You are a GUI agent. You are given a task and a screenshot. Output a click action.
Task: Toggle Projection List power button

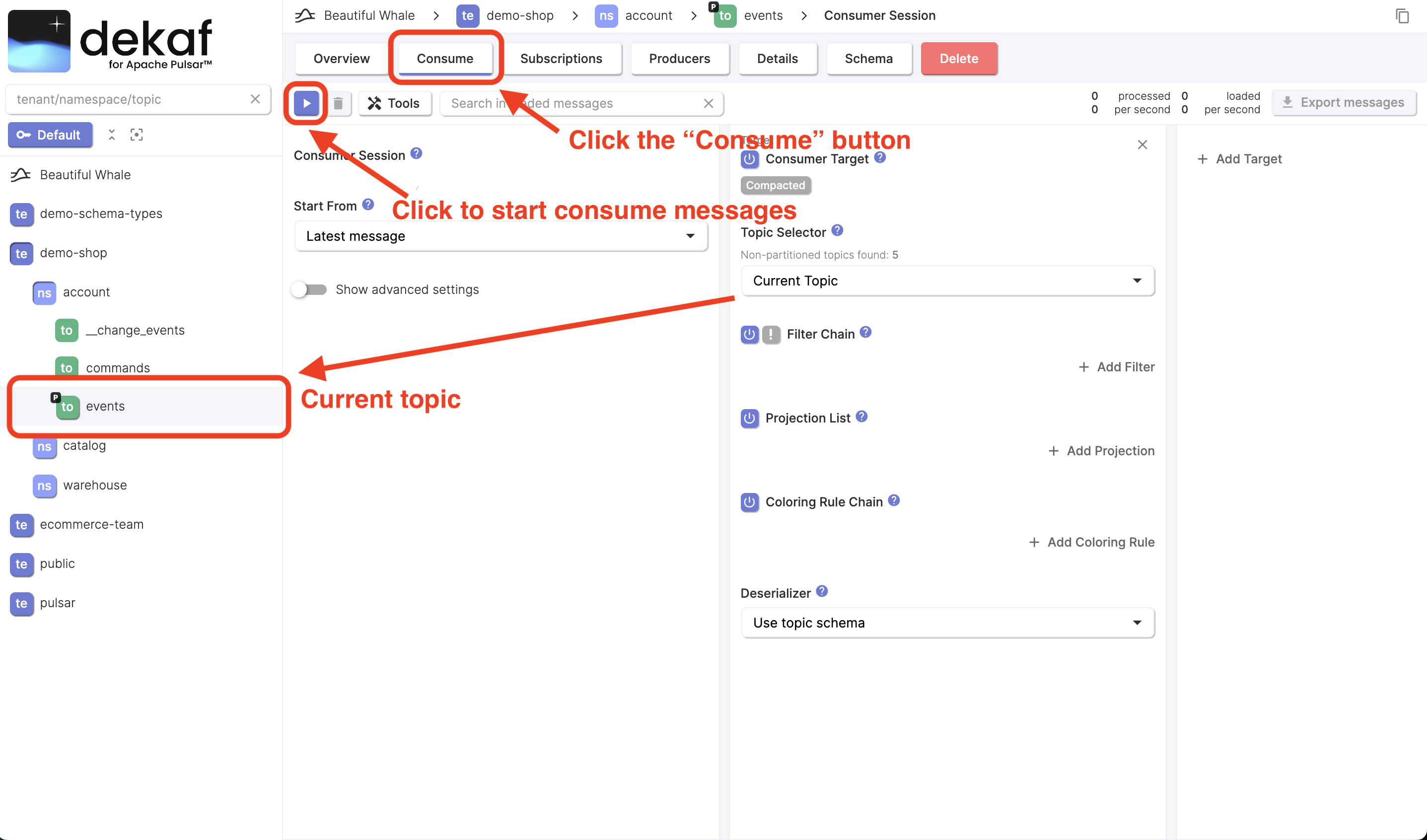(x=750, y=419)
